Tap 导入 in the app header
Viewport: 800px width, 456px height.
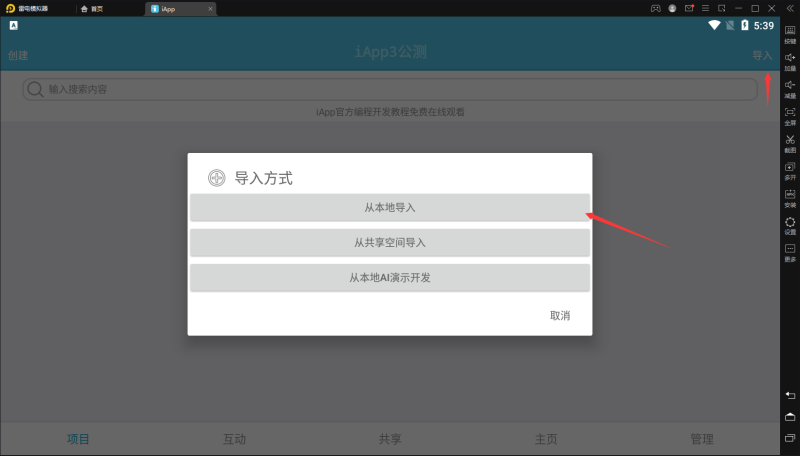(762, 56)
